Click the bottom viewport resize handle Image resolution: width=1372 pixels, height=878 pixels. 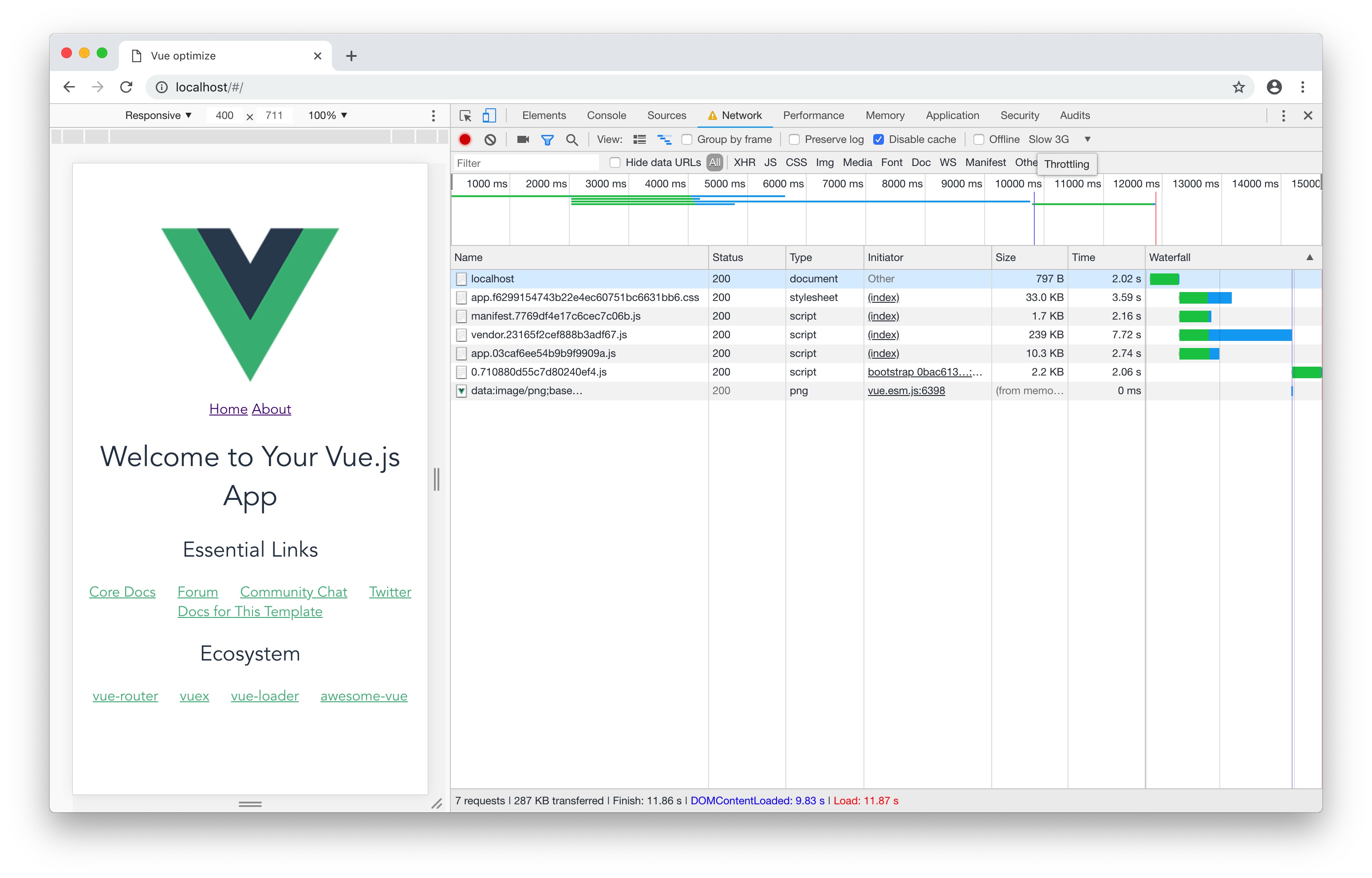click(250, 804)
